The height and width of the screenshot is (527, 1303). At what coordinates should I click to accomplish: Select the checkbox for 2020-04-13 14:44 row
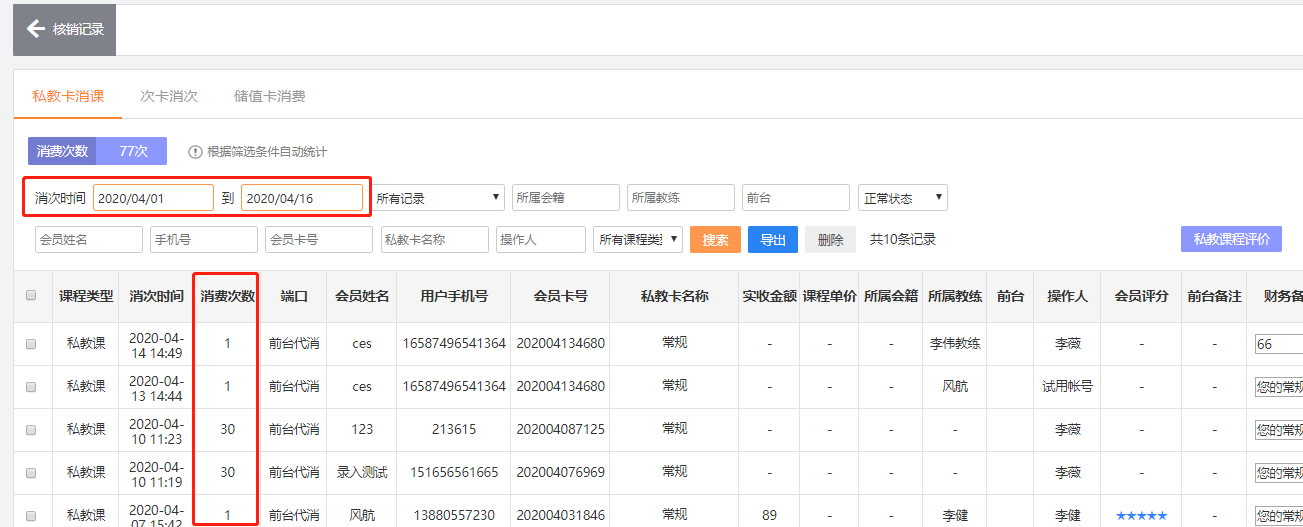click(31, 386)
